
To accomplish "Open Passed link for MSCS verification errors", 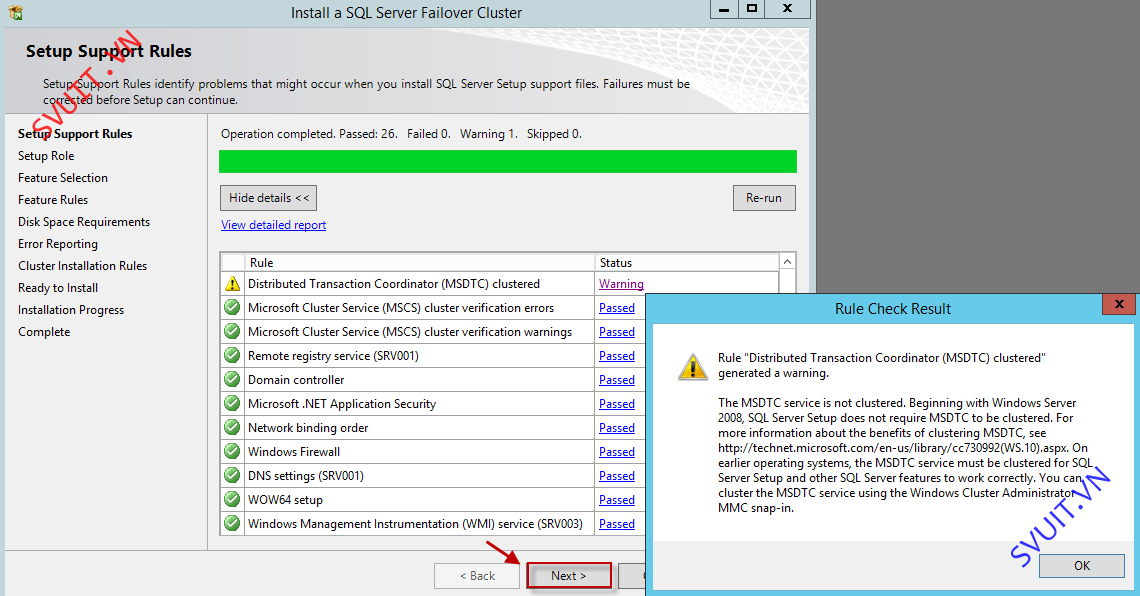I will 617,307.
